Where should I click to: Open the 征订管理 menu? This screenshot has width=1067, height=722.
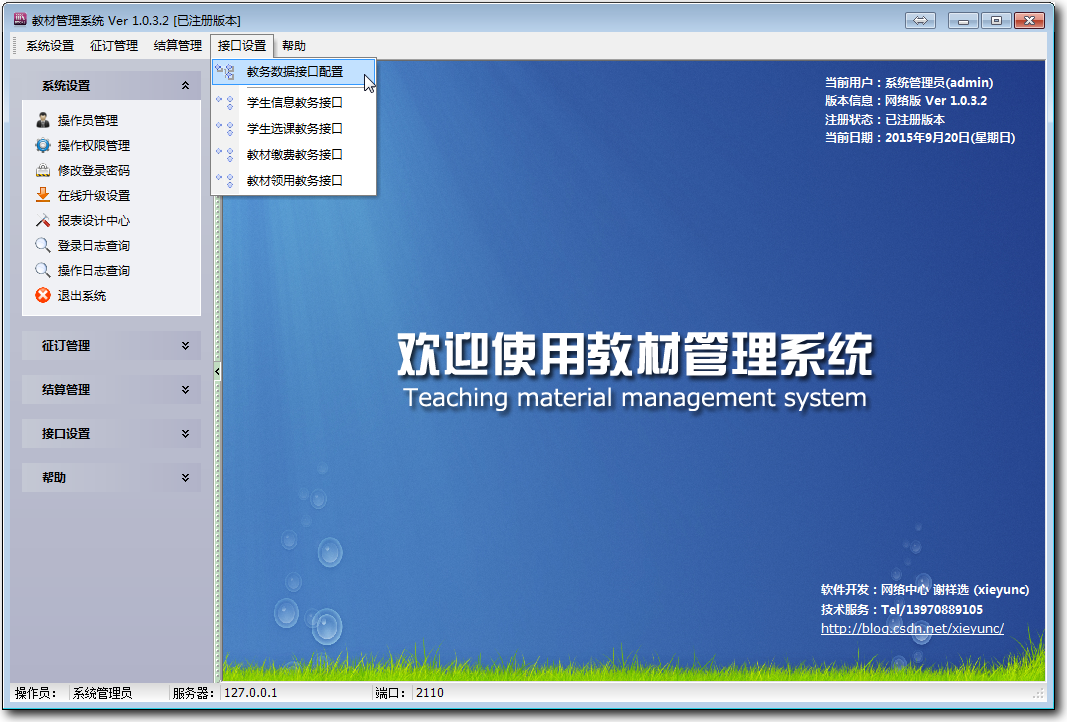114,46
